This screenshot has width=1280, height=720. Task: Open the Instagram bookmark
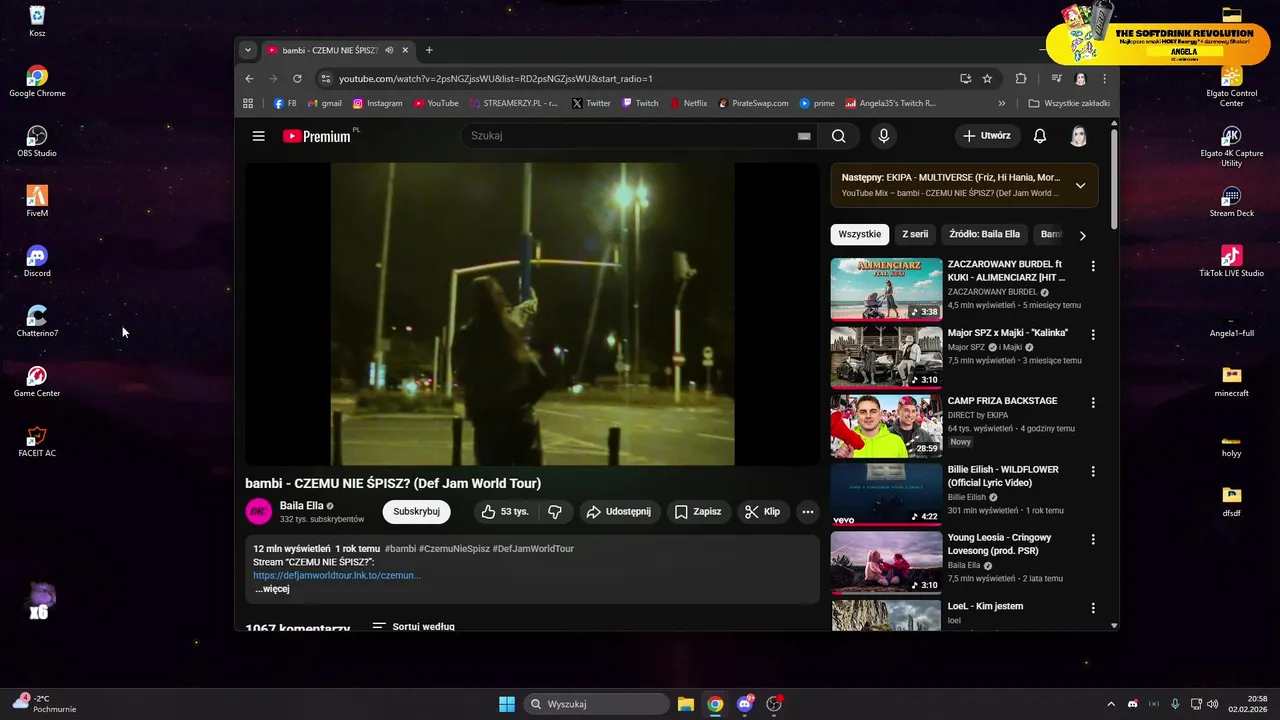(377, 103)
